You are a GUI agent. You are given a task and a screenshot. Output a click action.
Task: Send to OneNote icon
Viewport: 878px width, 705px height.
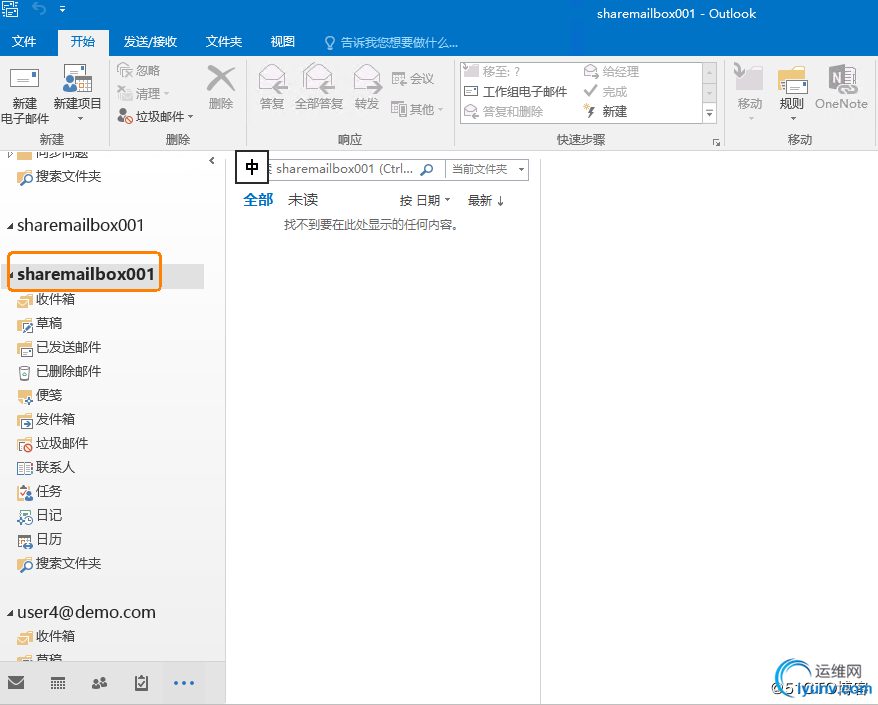click(842, 80)
